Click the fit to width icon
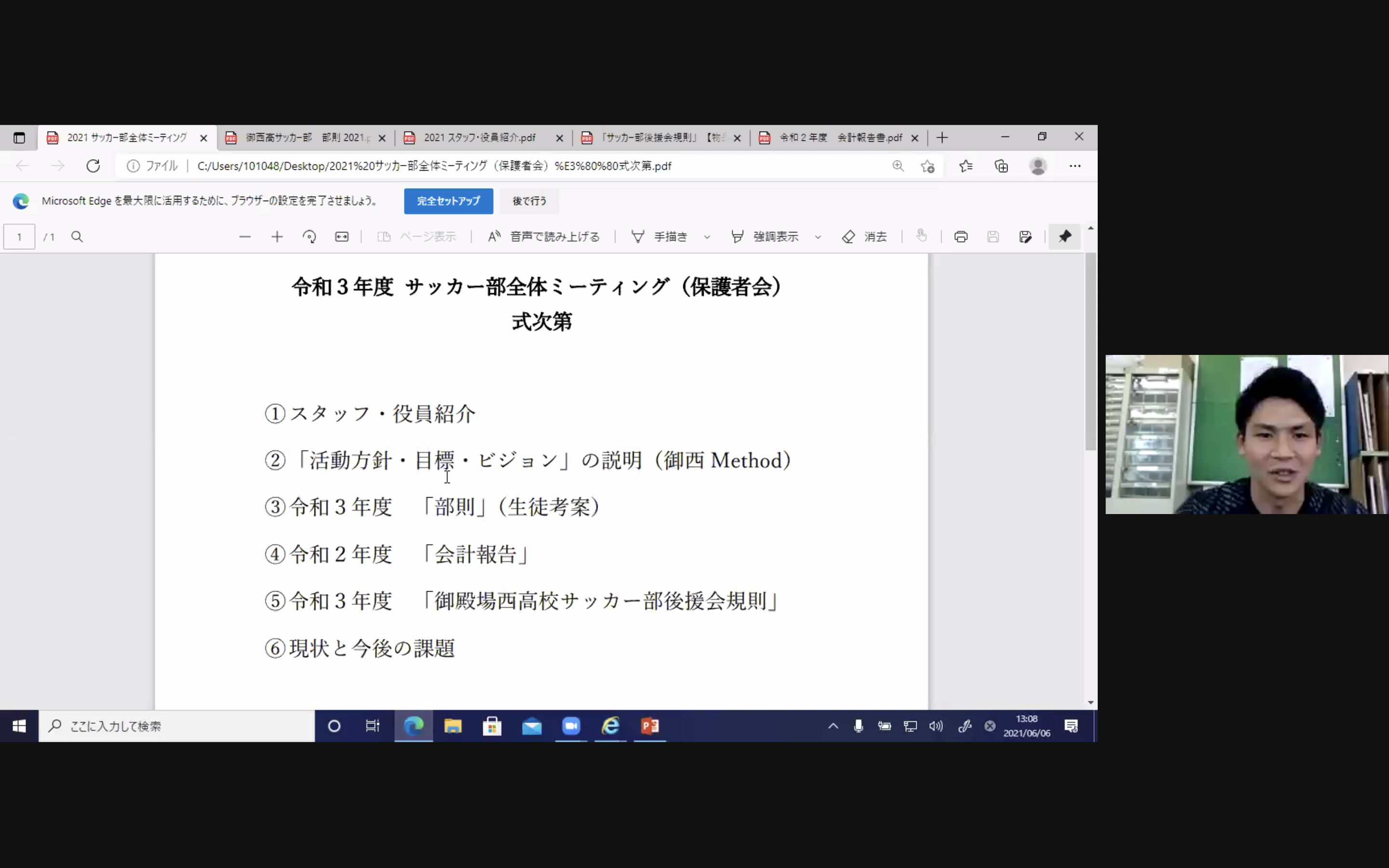 point(341,237)
